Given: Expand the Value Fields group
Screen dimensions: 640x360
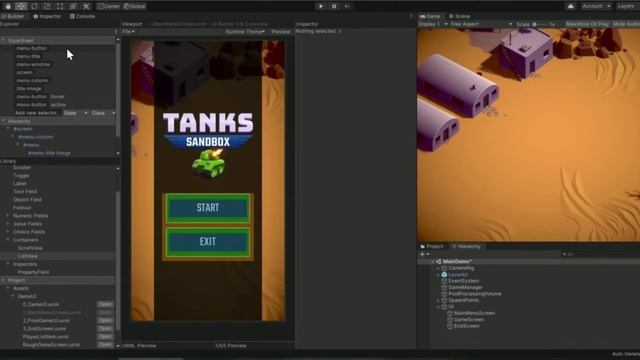Looking at the screenshot, I should 7,224.
